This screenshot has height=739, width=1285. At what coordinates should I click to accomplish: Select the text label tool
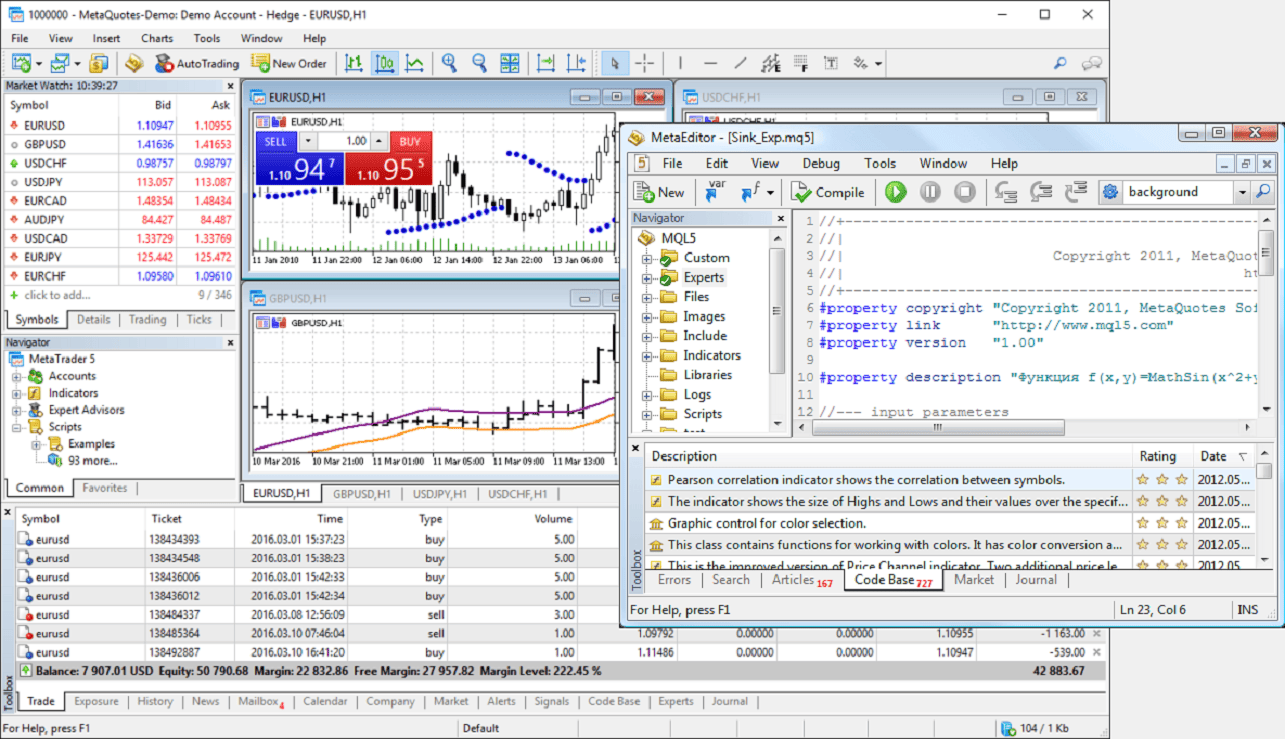click(830, 63)
